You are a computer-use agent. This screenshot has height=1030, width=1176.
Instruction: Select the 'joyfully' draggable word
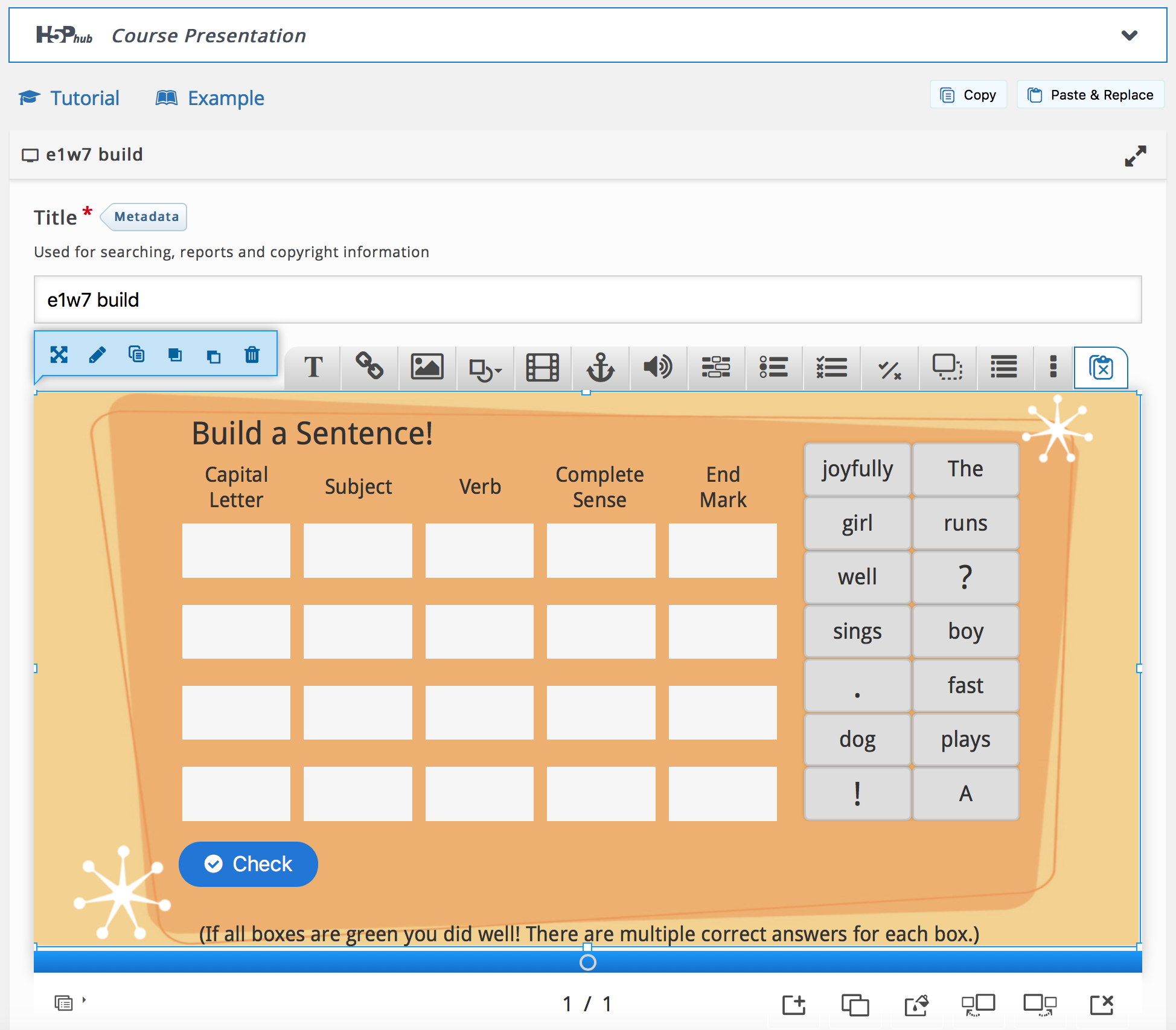click(857, 469)
